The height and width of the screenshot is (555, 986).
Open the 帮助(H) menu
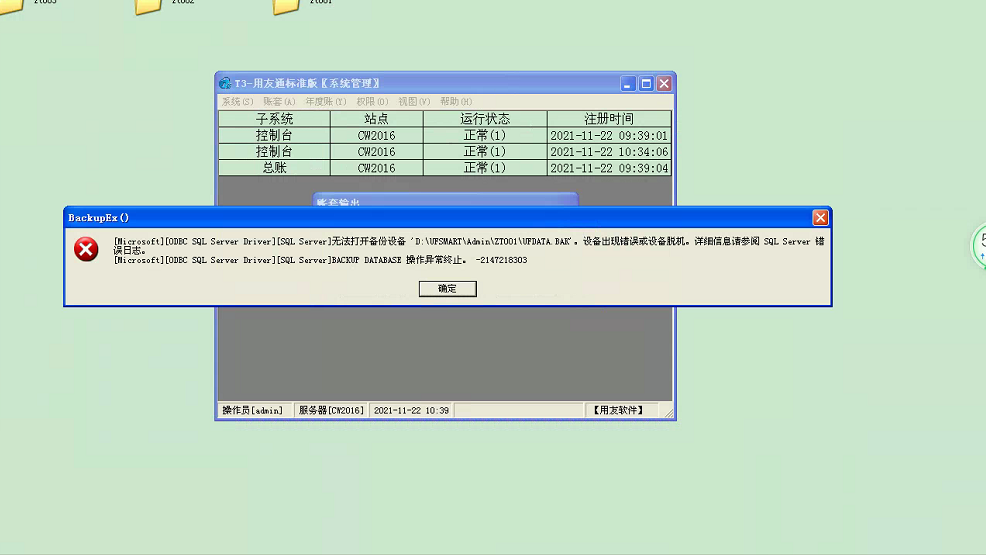(x=456, y=101)
